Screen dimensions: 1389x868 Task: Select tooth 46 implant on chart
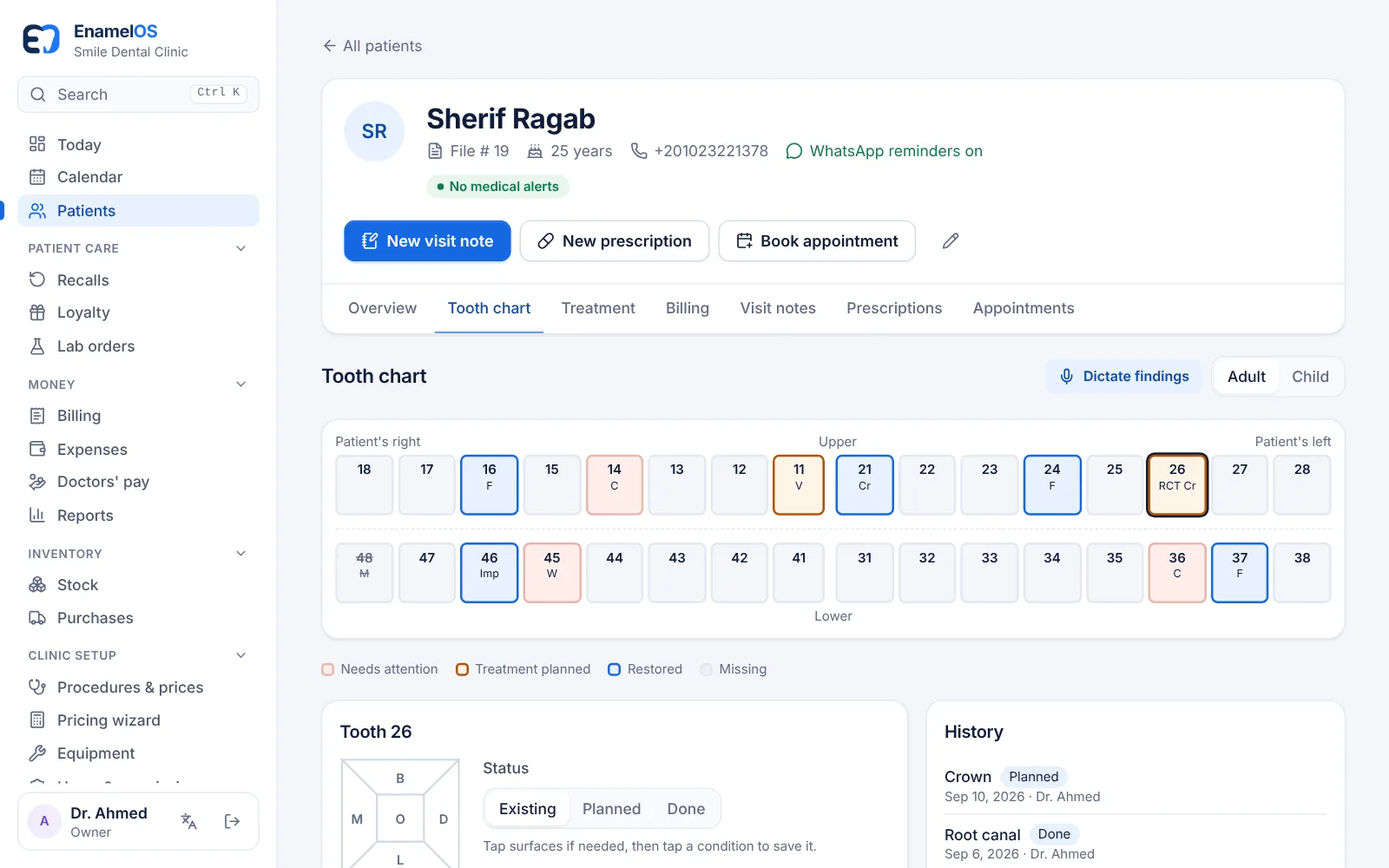(x=490, y=573)
